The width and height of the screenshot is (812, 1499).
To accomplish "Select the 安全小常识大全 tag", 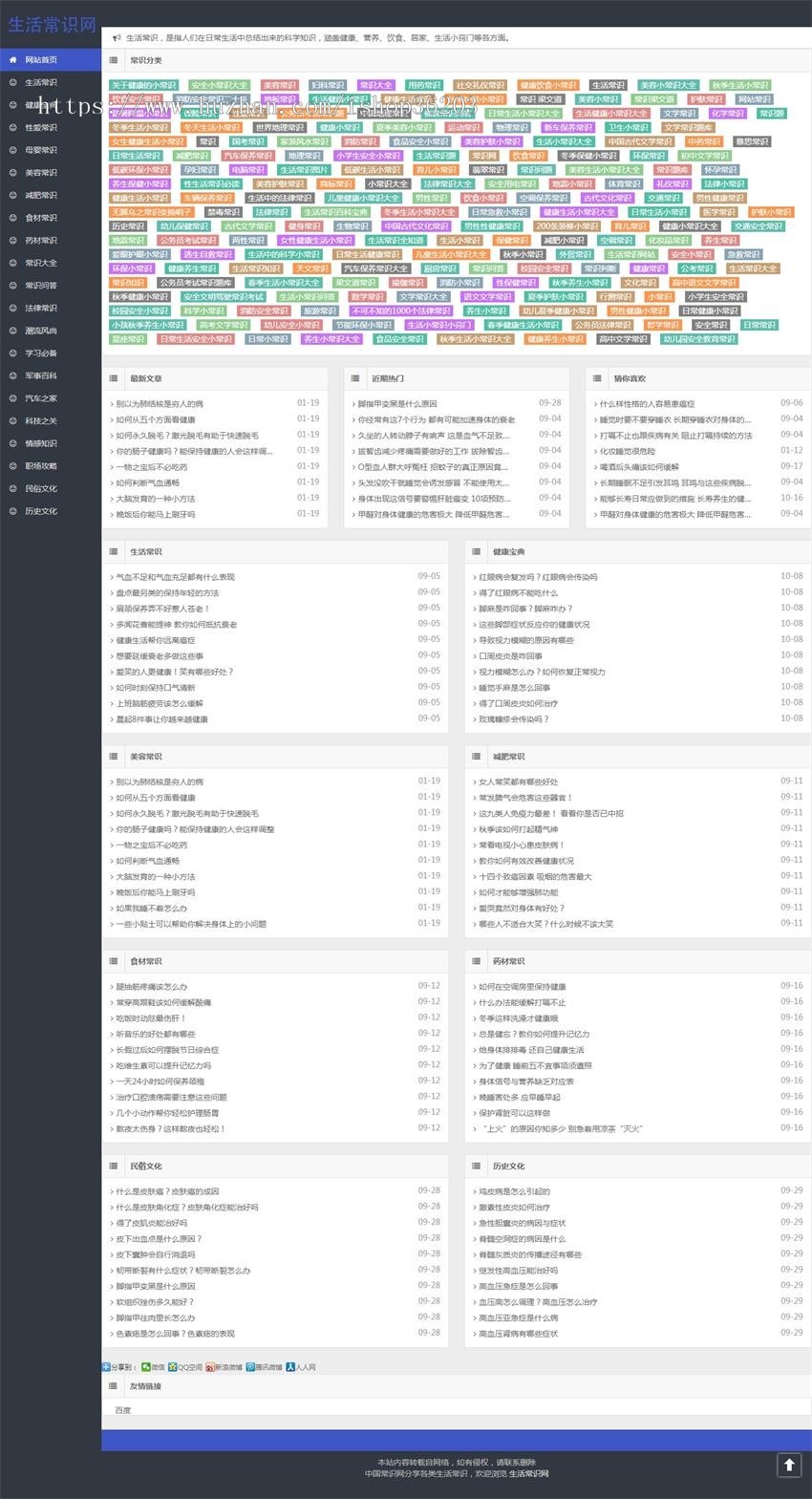I will point(220,85).
